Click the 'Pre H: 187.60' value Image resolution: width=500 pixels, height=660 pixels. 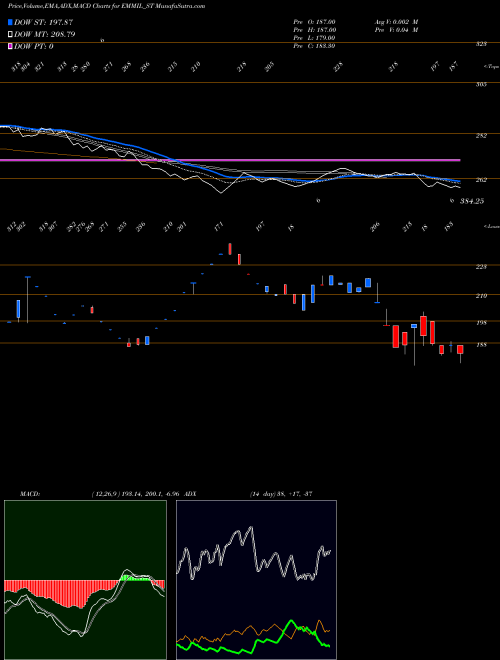314,30
